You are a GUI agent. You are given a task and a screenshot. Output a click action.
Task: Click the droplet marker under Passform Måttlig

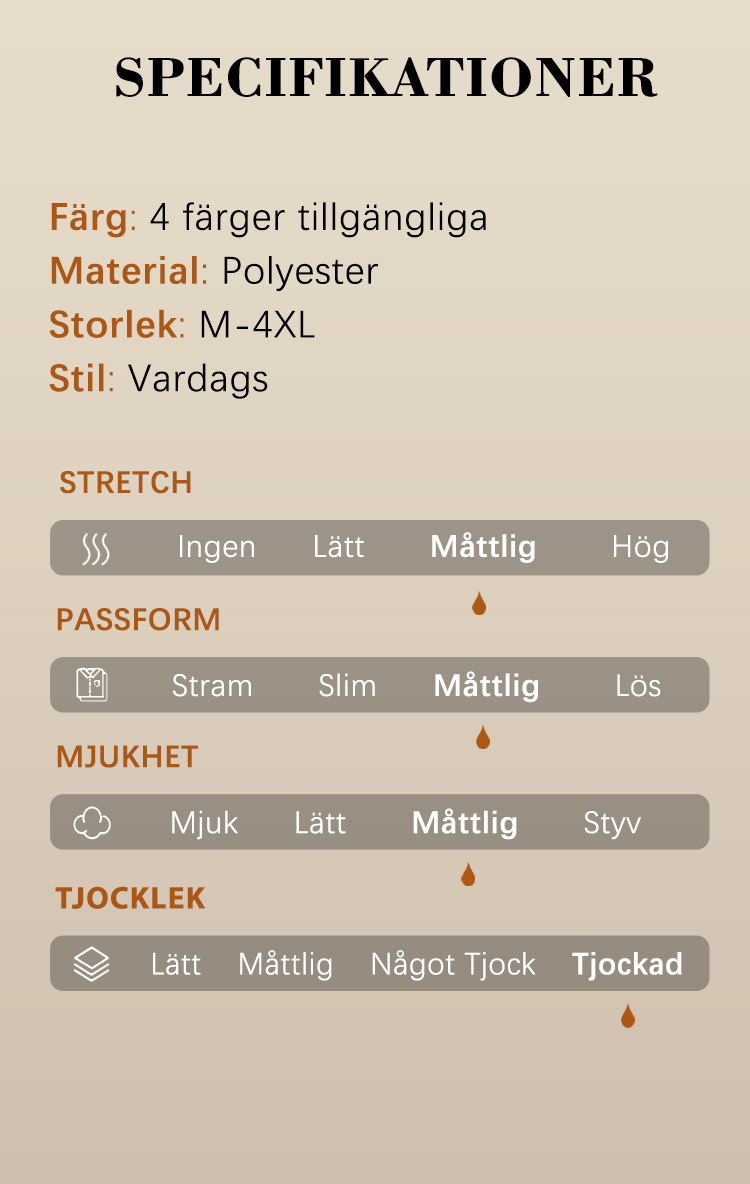pos(483,737)
